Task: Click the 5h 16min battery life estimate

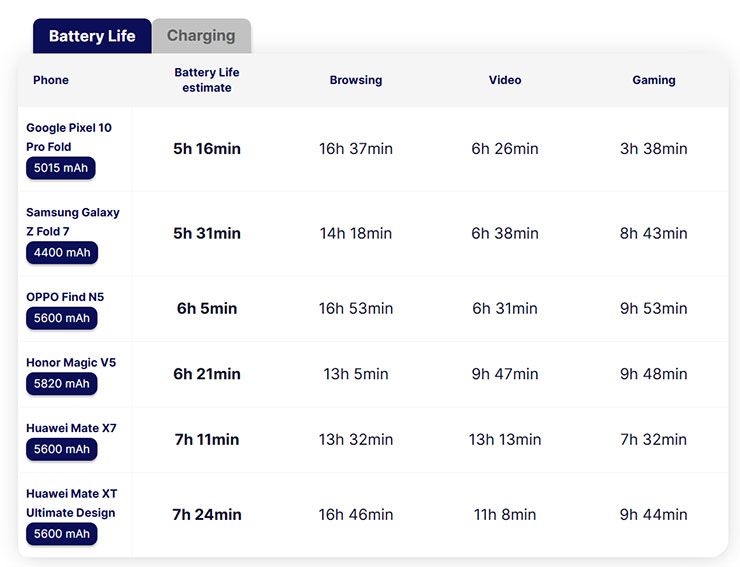Action: pyautogui.click(x=207, y=149)
